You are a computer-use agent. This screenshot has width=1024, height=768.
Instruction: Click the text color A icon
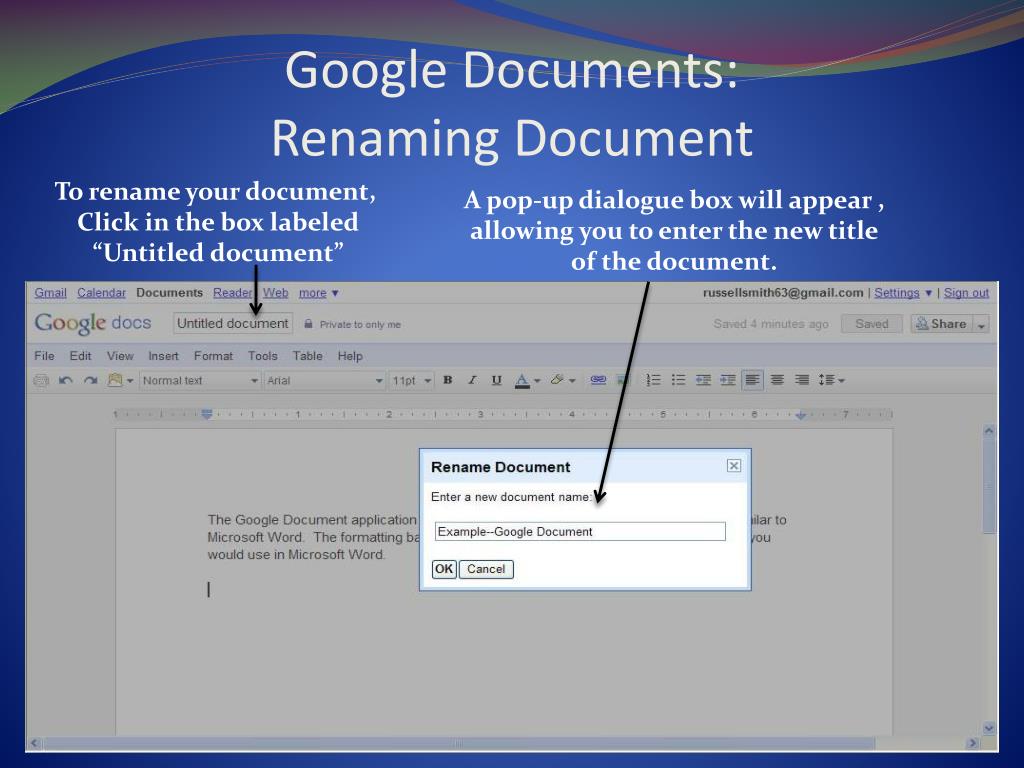tap(522, 381)
